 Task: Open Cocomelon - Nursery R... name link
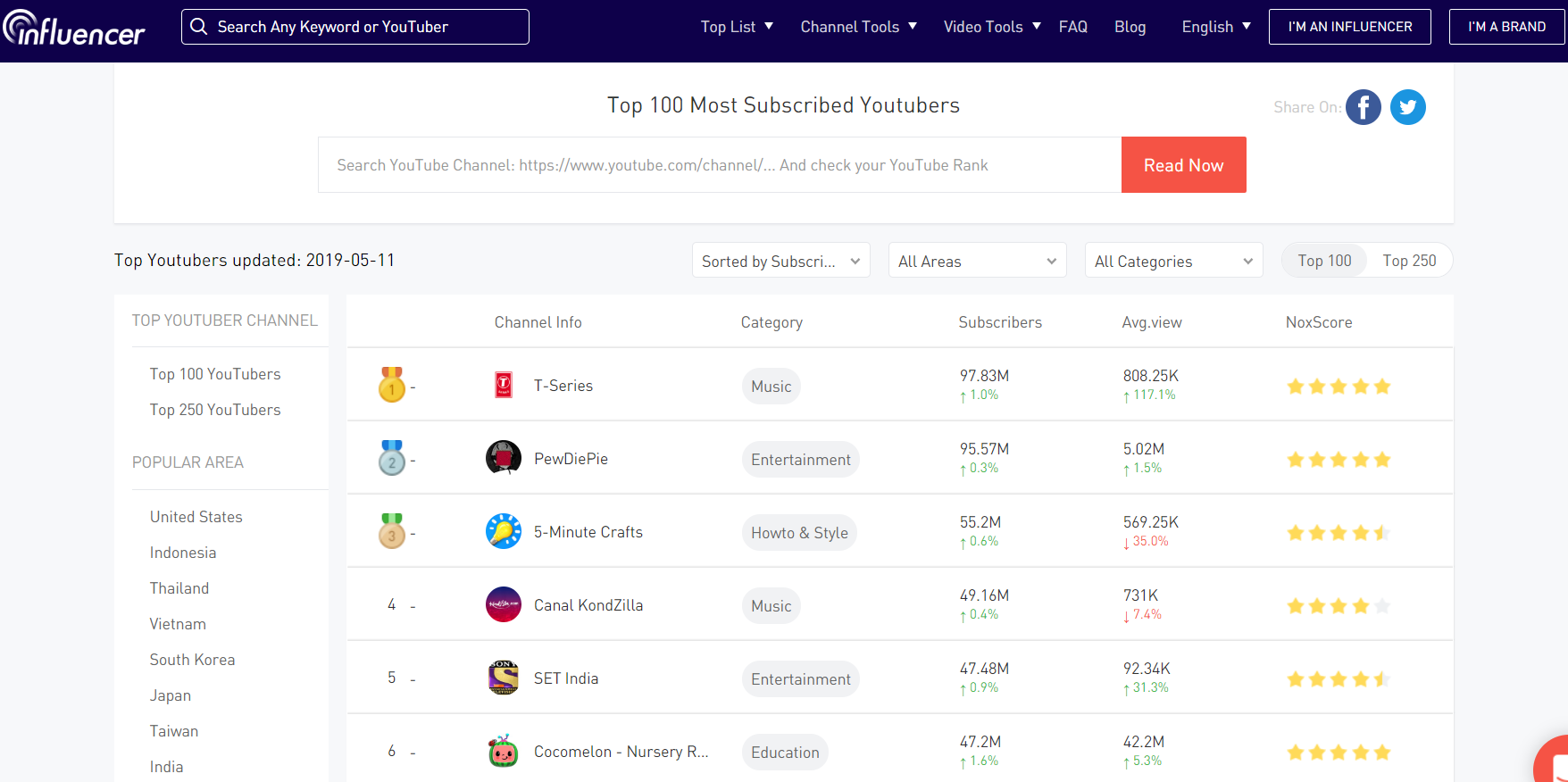pos(621,752)
